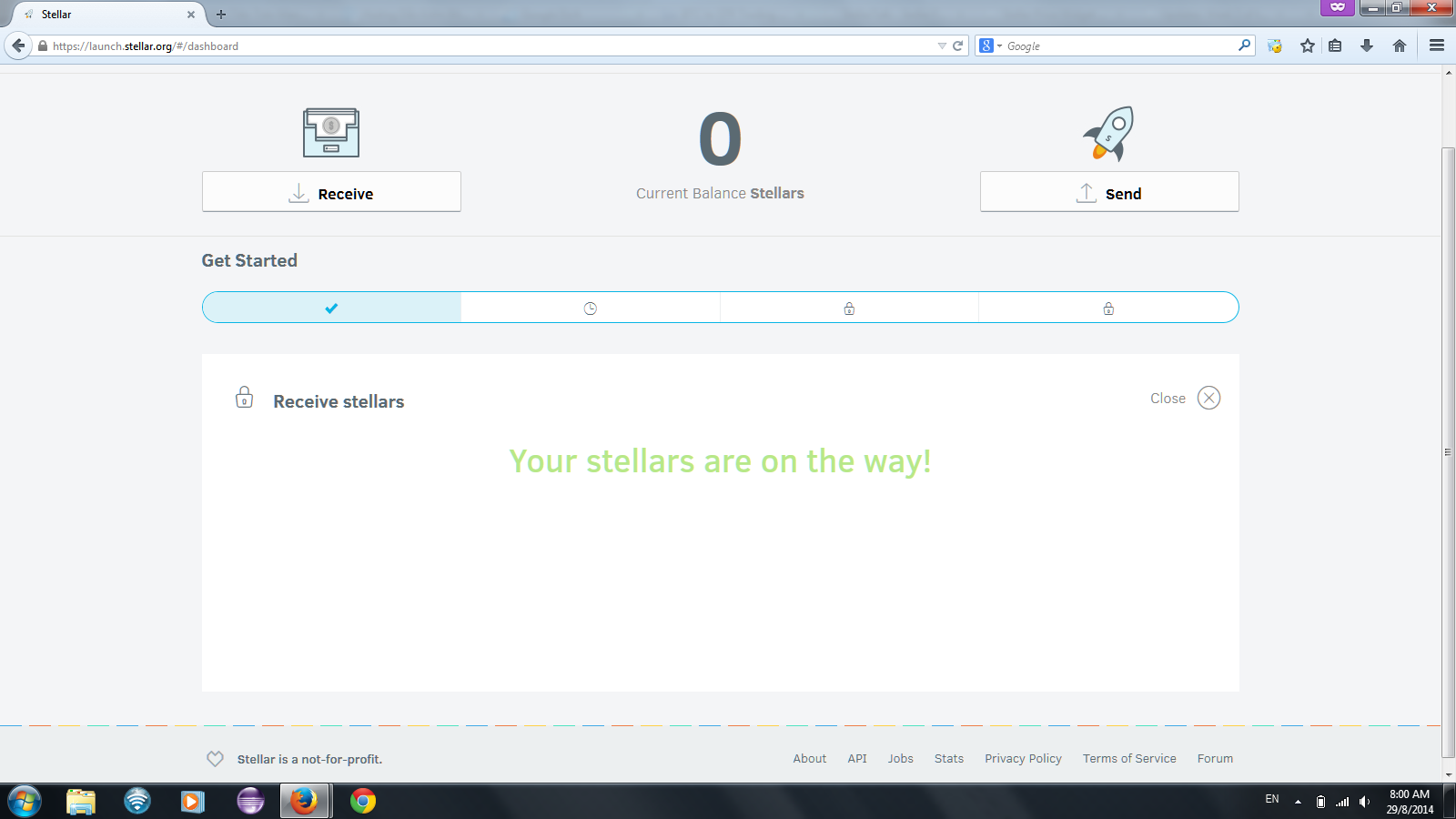
Task: Open the Windows Start menu
Action: [x=25, y=801]
